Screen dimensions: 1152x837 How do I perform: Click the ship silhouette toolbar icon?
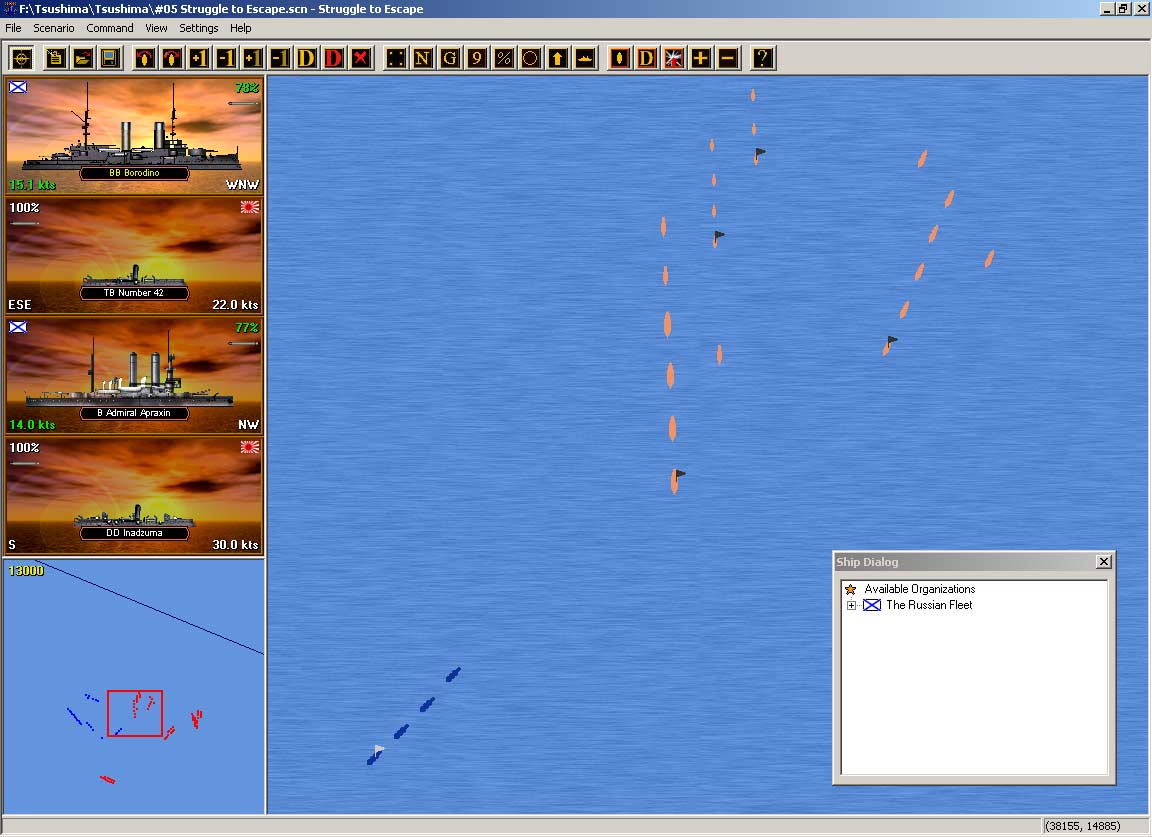click(x=585, y=58)
